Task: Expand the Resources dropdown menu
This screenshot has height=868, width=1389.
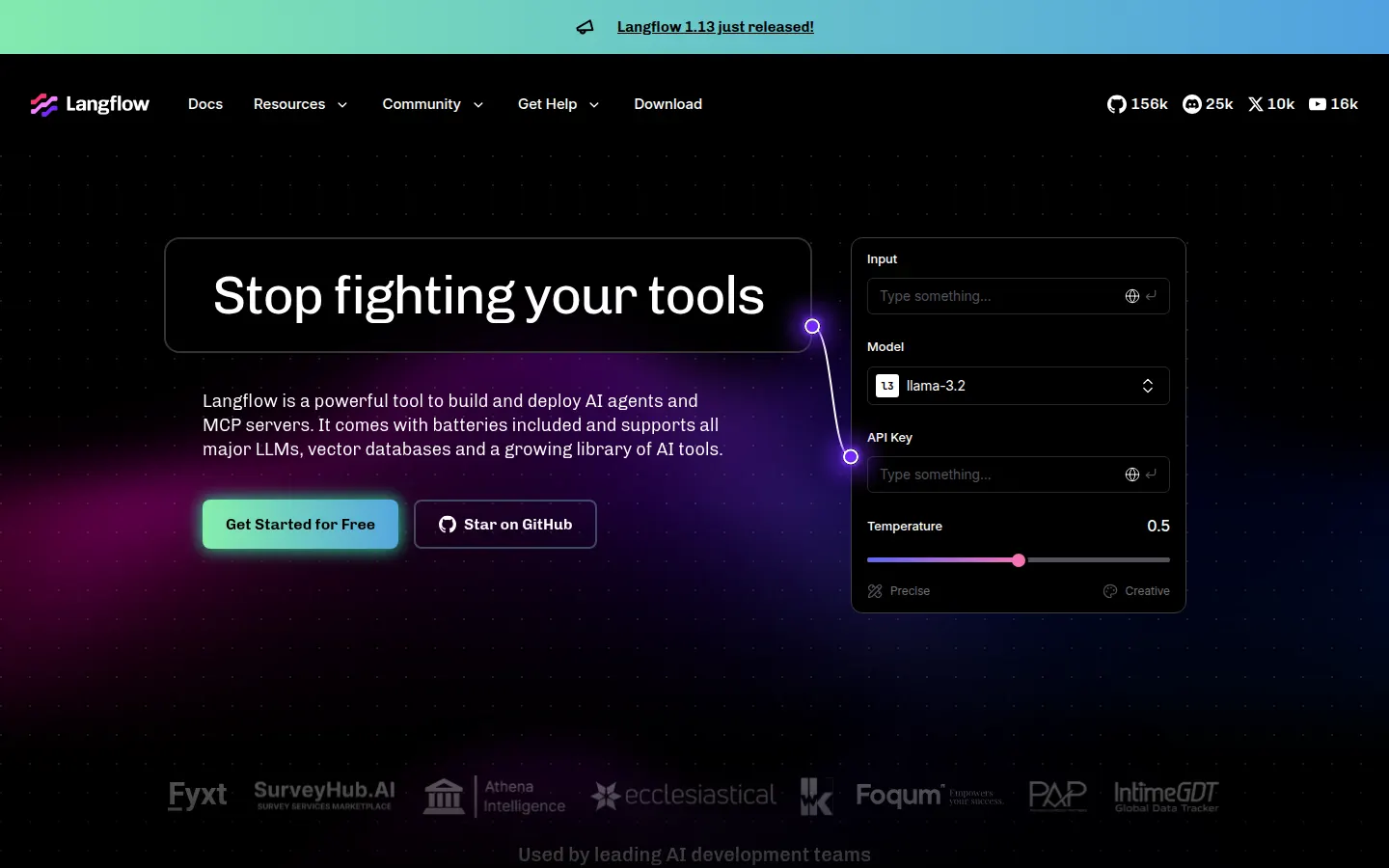Action: 300,104
